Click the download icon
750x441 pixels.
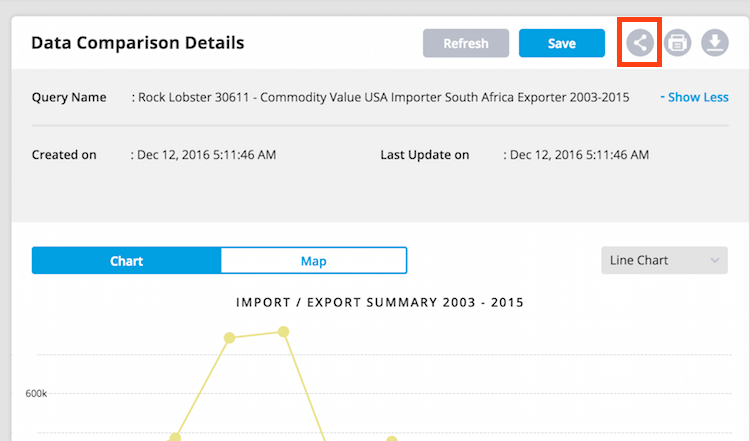pyautogui.click(x=715, y=43)
